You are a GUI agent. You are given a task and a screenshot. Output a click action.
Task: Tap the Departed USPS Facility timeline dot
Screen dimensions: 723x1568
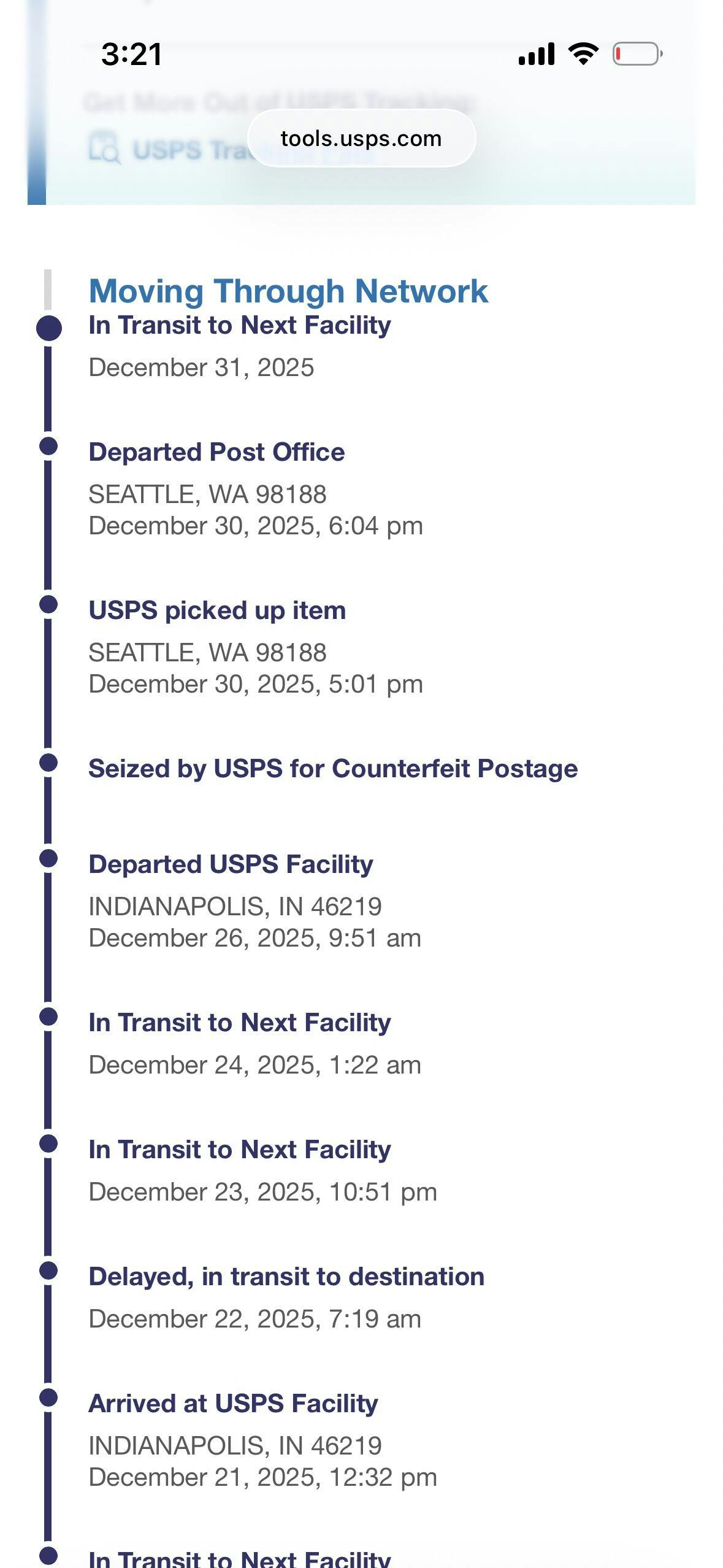point(48,858)
